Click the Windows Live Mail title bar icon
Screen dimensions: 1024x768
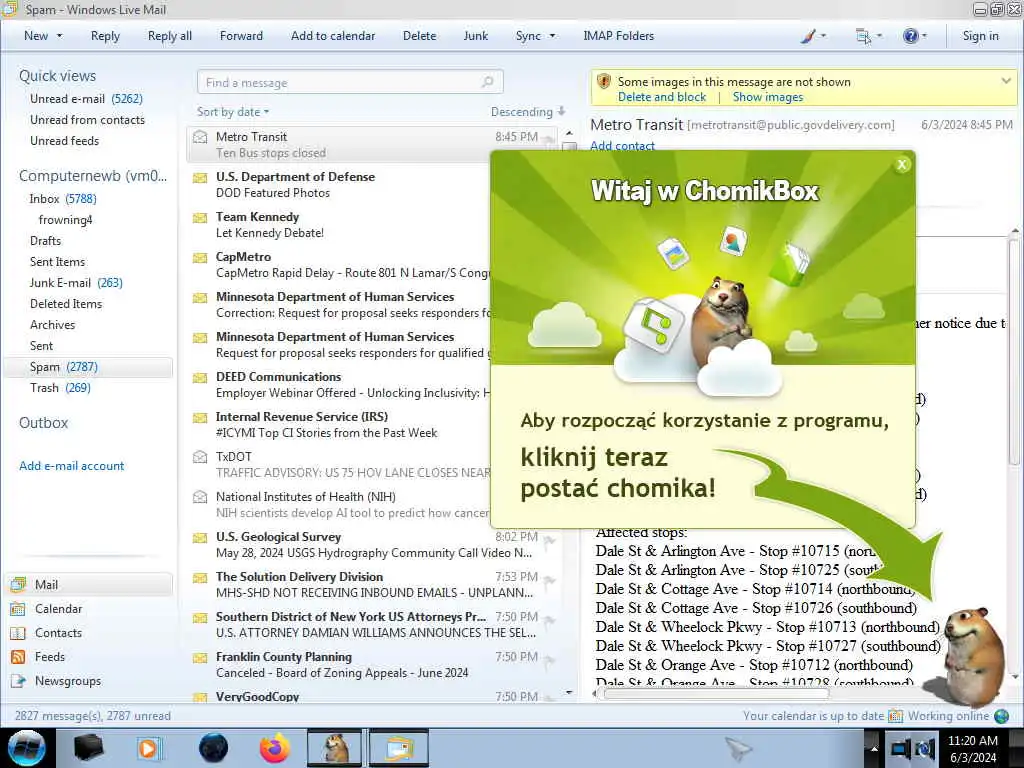9,8
